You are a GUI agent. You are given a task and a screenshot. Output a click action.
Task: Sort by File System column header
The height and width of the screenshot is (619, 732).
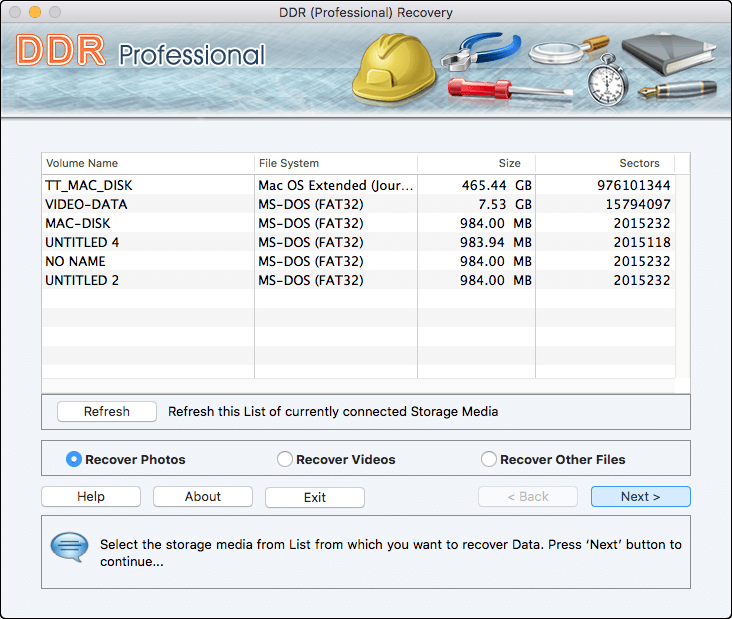[x=336, y=163]
